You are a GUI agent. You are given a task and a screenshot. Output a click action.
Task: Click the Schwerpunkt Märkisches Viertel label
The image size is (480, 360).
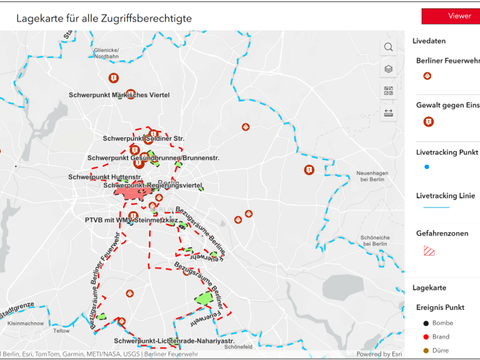click(x=119, y=95)
